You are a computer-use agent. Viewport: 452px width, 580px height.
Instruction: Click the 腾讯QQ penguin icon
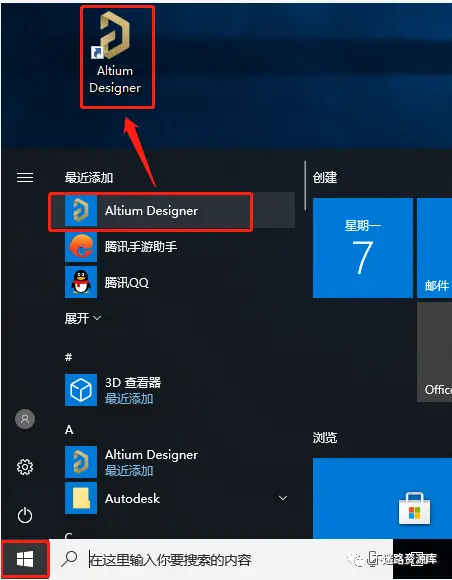pyautogui.click(x=81, y=282)
